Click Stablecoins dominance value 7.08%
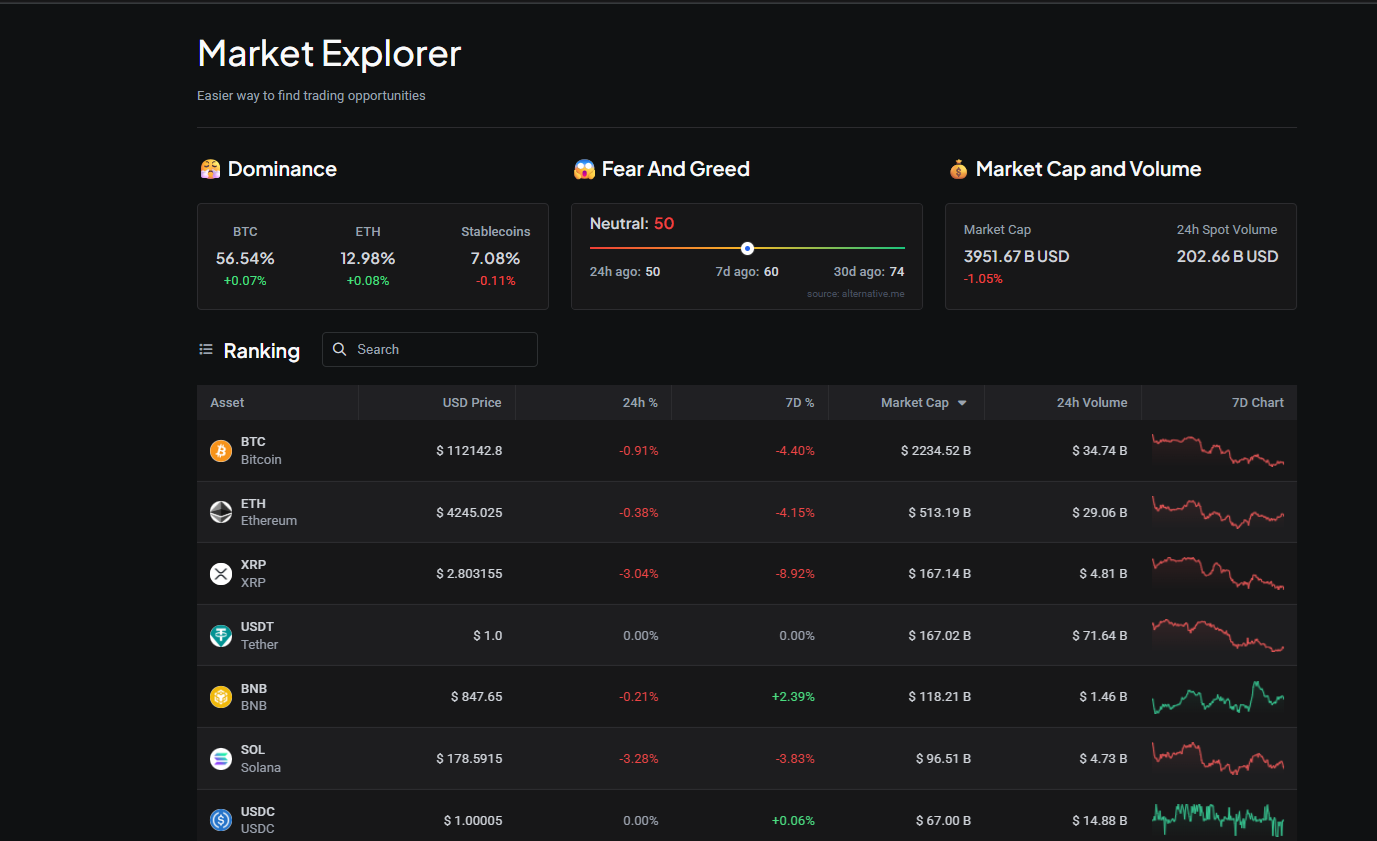 click(495, 259)
